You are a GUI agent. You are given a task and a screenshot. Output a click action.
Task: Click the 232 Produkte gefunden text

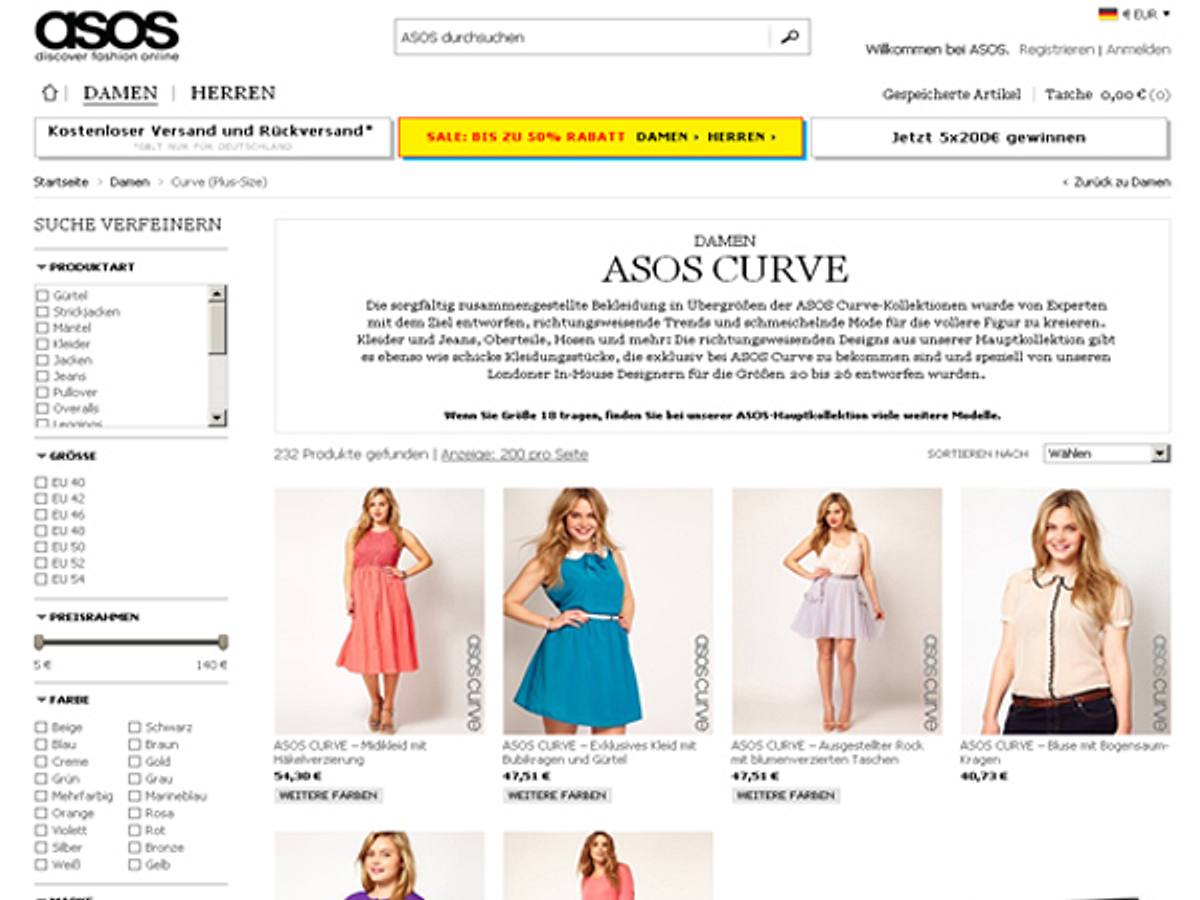351,454
